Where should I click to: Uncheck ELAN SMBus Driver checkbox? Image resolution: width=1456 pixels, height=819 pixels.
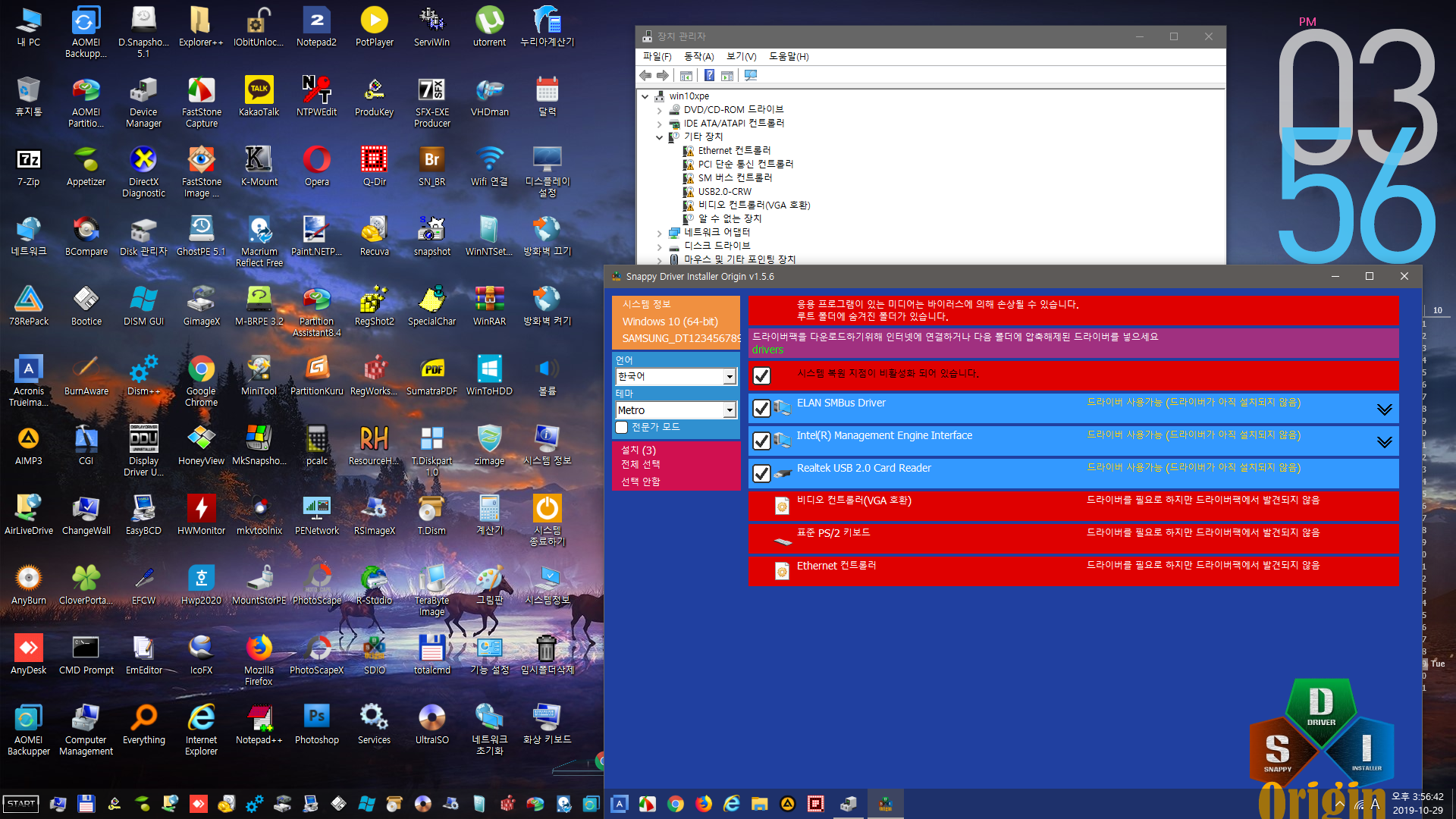[762, 408]
